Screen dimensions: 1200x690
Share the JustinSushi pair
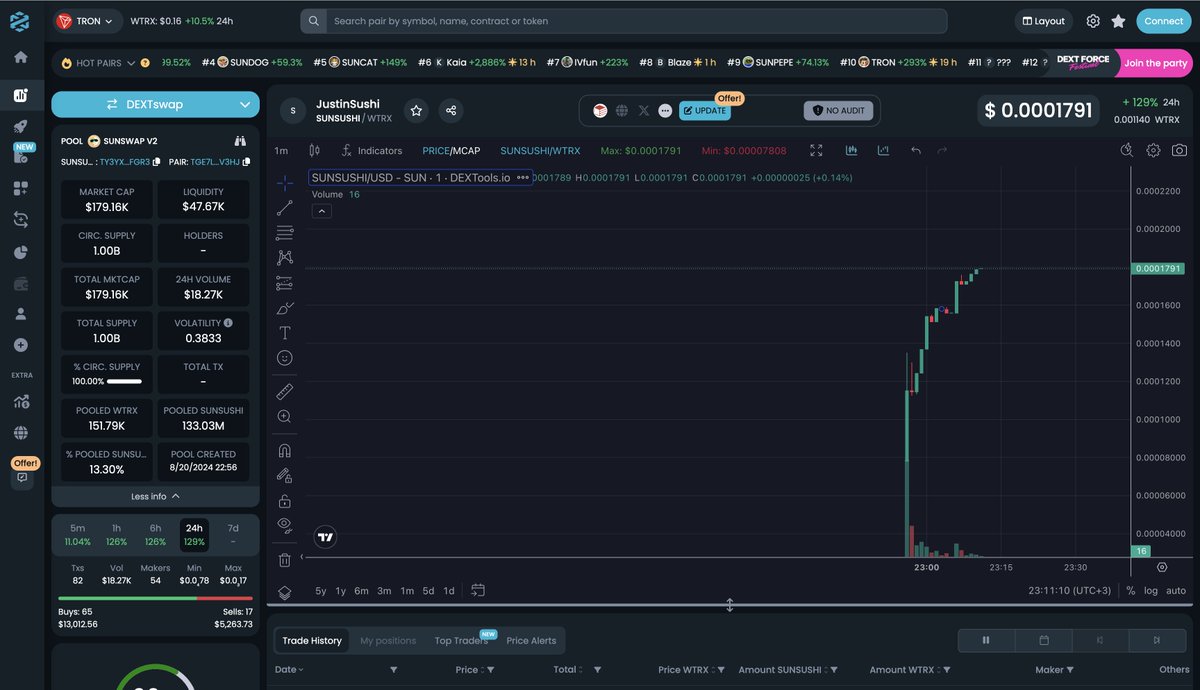click(x=451, y=110)
